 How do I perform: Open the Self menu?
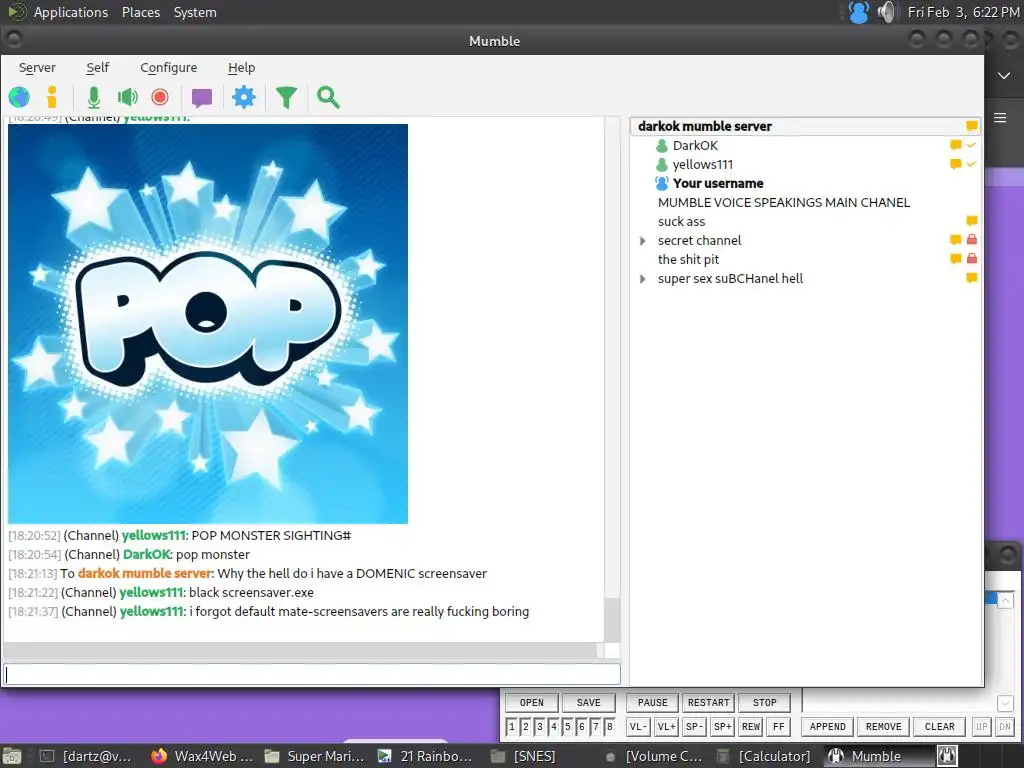(97, 68)
